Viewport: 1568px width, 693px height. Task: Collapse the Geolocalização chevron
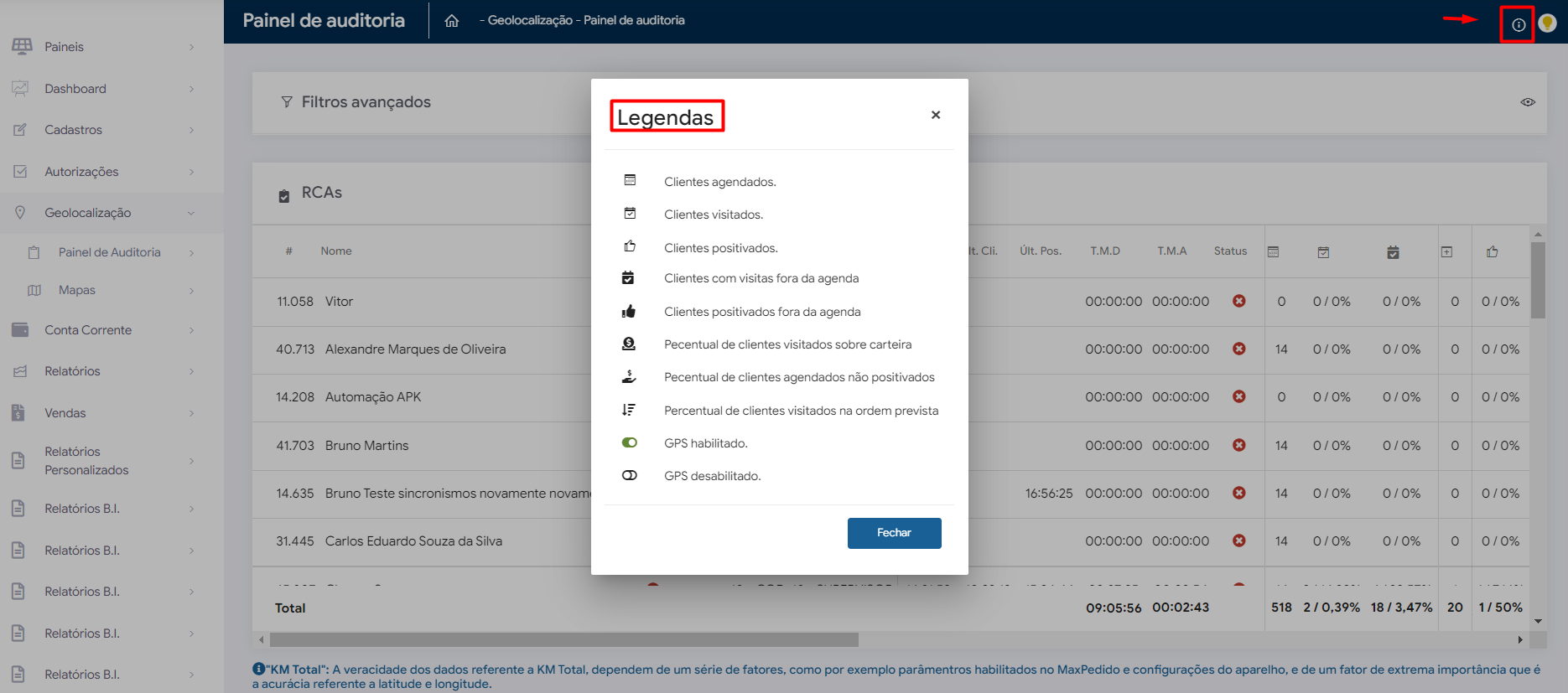(191, 213)
